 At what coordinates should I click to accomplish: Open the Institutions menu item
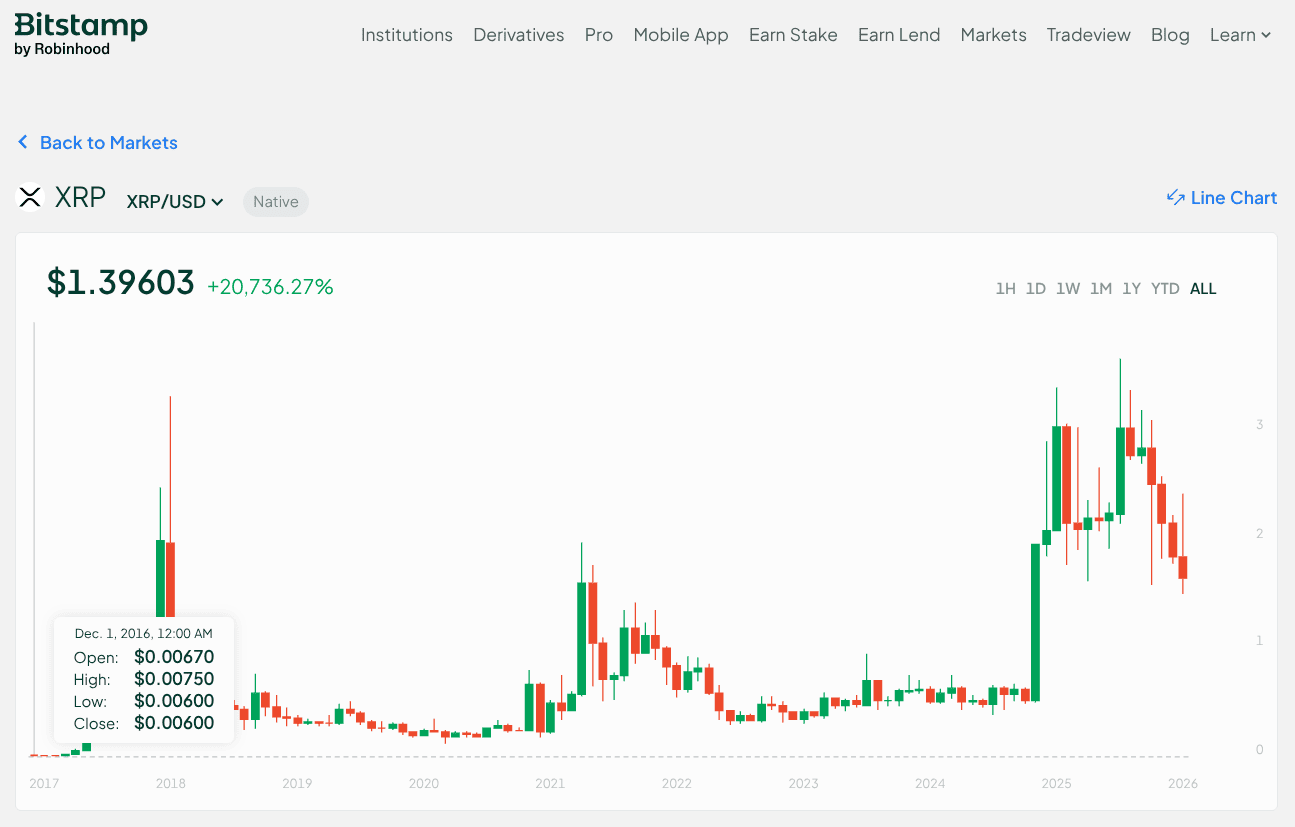point(407,35)
